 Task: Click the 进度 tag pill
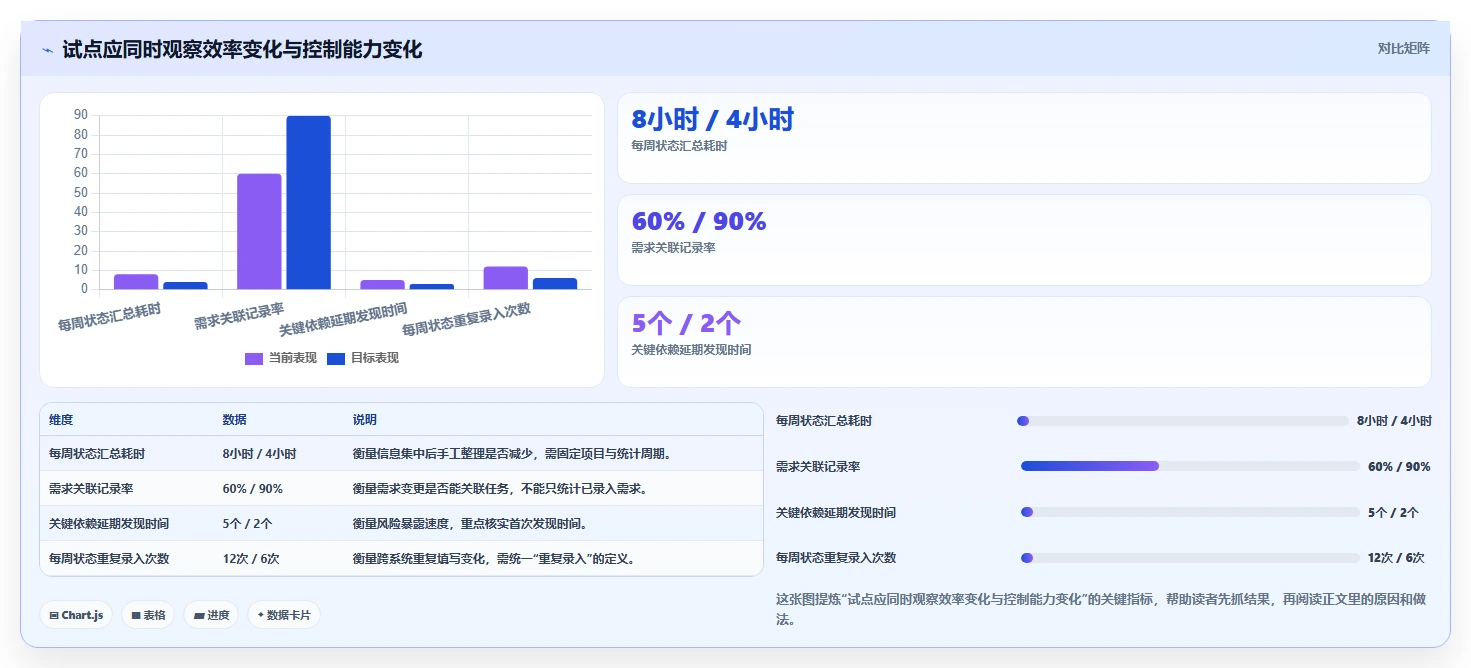click(211, 615)
